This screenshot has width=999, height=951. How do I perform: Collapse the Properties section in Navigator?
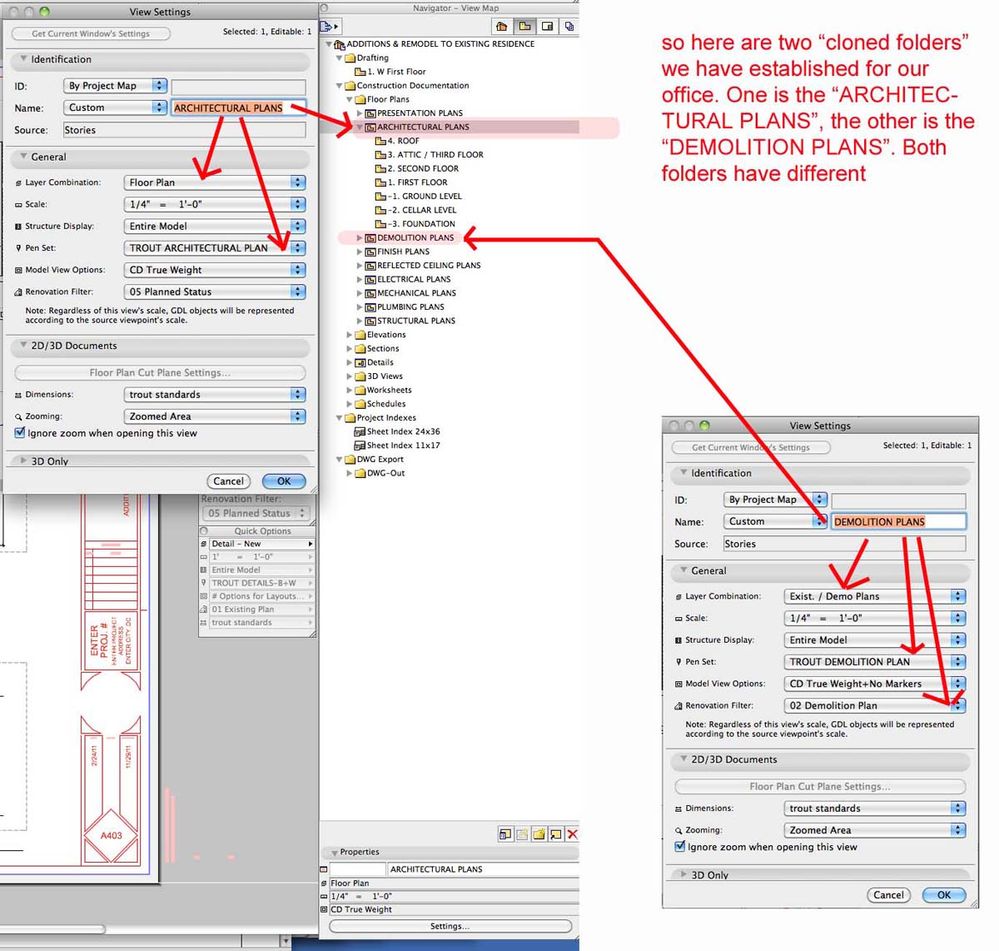point(334,852)
